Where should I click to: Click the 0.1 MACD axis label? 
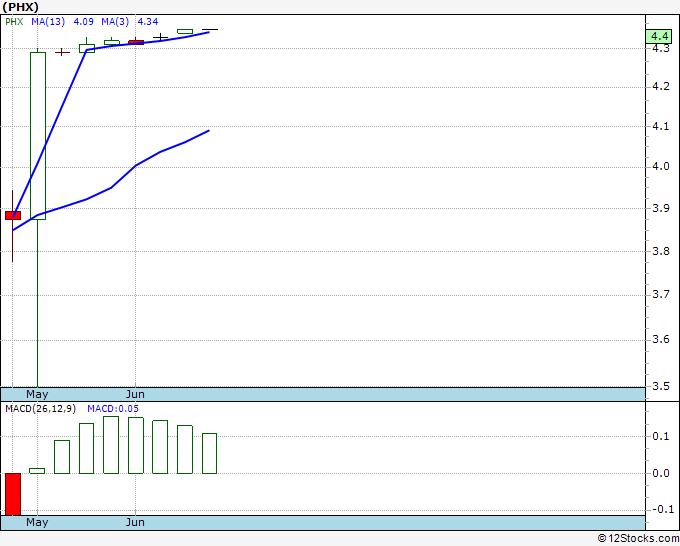[661, 436]
